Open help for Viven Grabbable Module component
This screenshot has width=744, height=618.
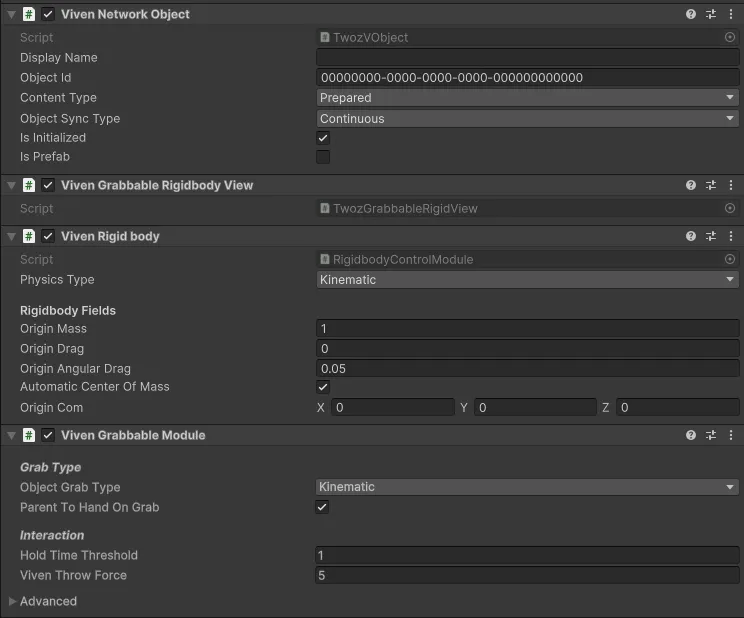(x=691, y=435)
